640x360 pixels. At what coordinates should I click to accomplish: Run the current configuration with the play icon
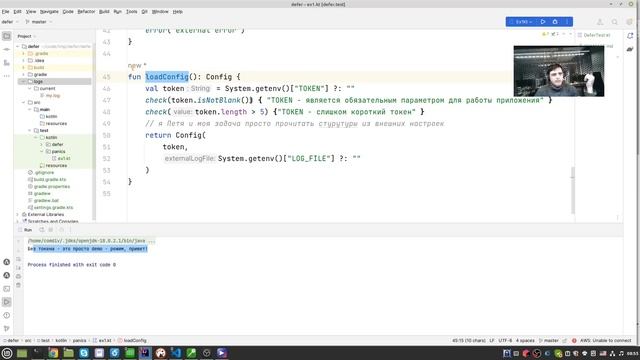click(x=543, y=22)
